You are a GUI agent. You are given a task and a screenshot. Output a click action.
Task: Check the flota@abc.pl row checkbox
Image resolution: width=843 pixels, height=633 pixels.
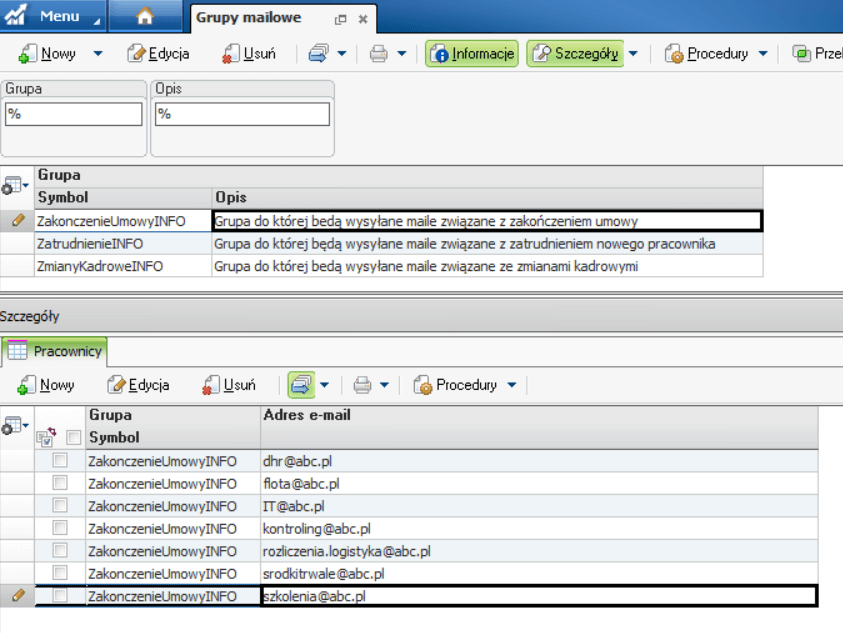click(x=60, y=483)
